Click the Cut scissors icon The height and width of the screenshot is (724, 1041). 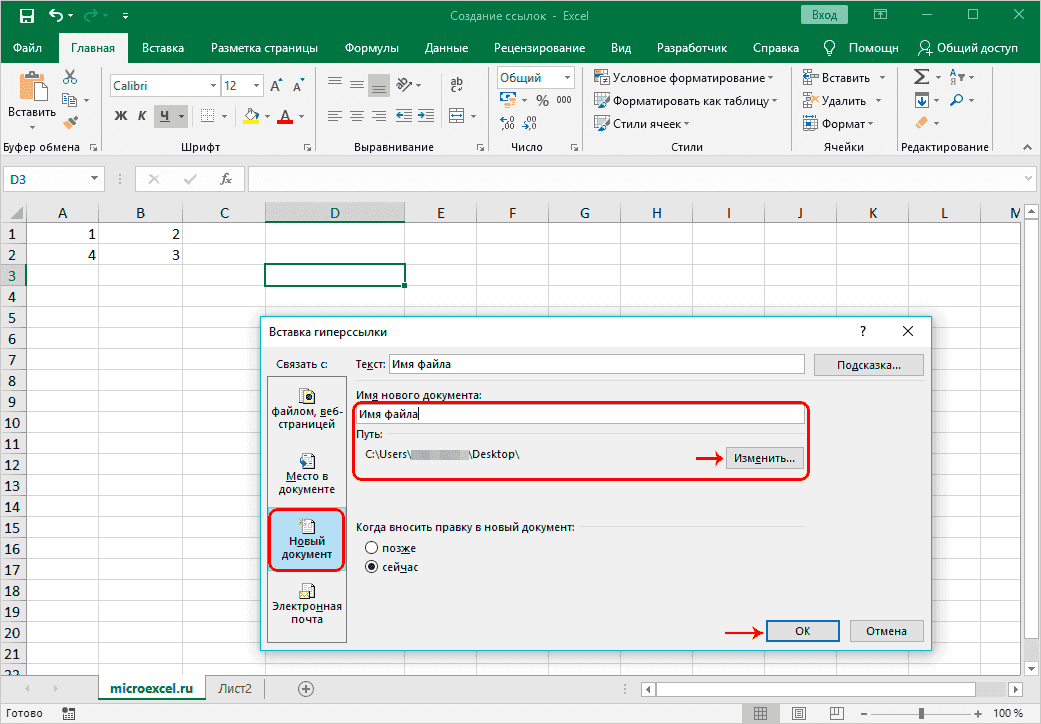coord(70,77)
